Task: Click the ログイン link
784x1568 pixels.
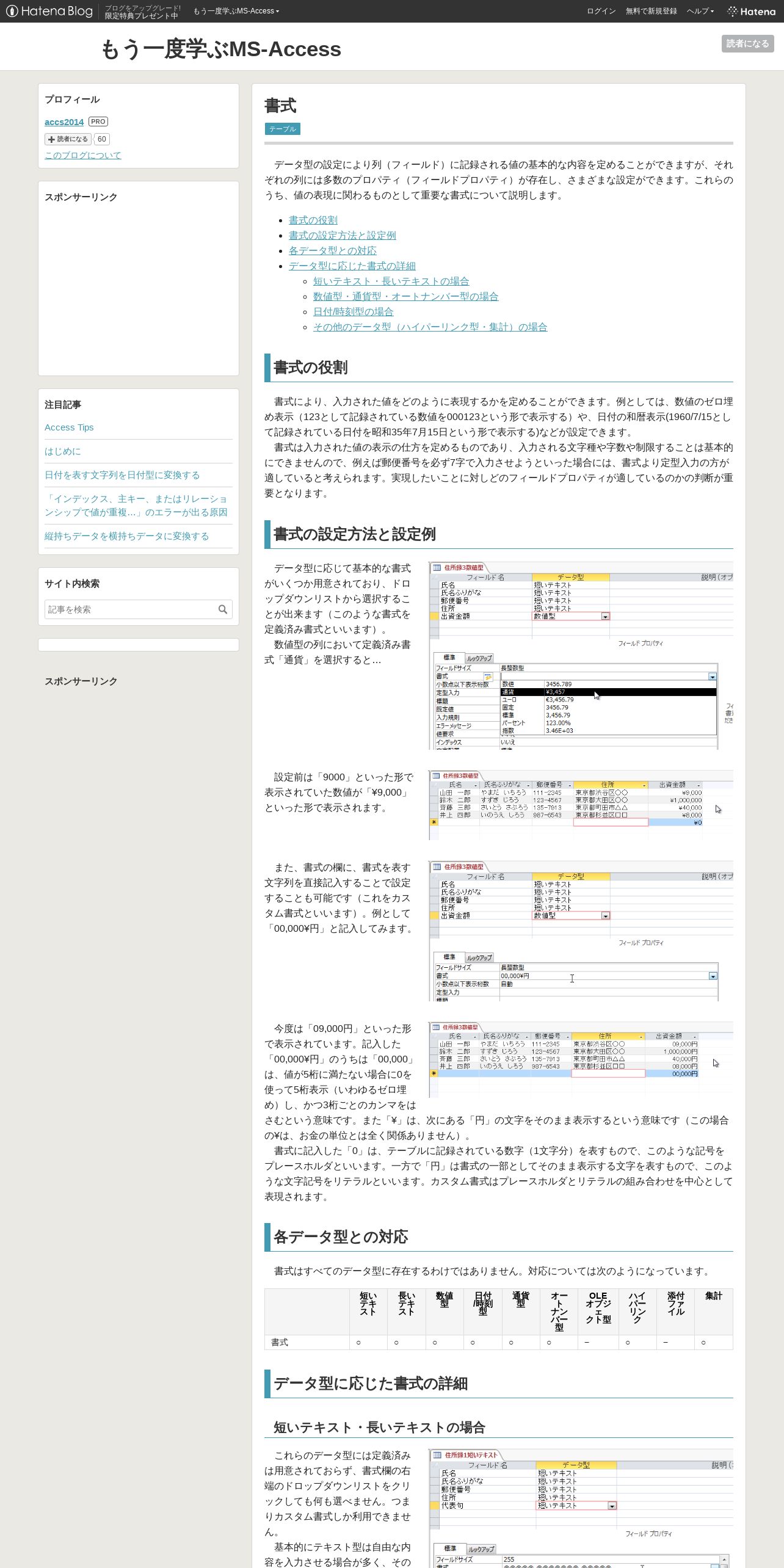Action: pos(601,11)
